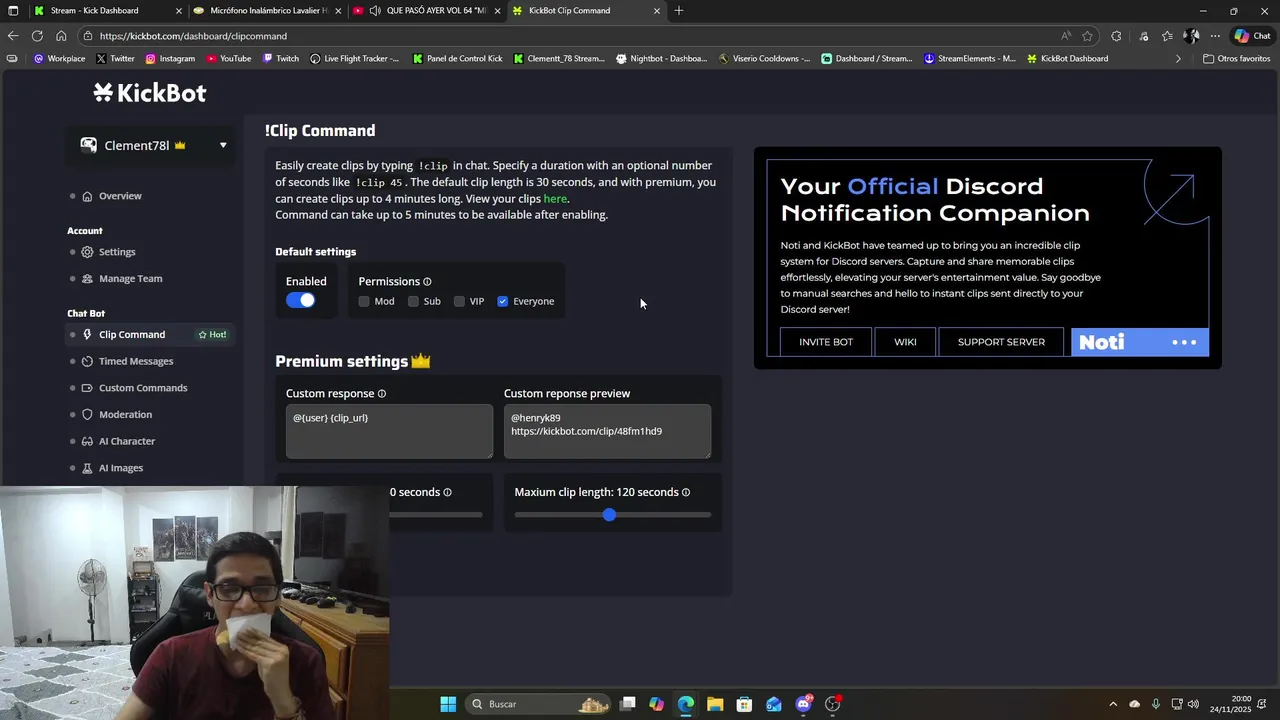The height and width of the screenshot is (720, 1280).
Task: Open Microsoft Store from taskbar
Action: pyautogui.click(x=744, y=704)
